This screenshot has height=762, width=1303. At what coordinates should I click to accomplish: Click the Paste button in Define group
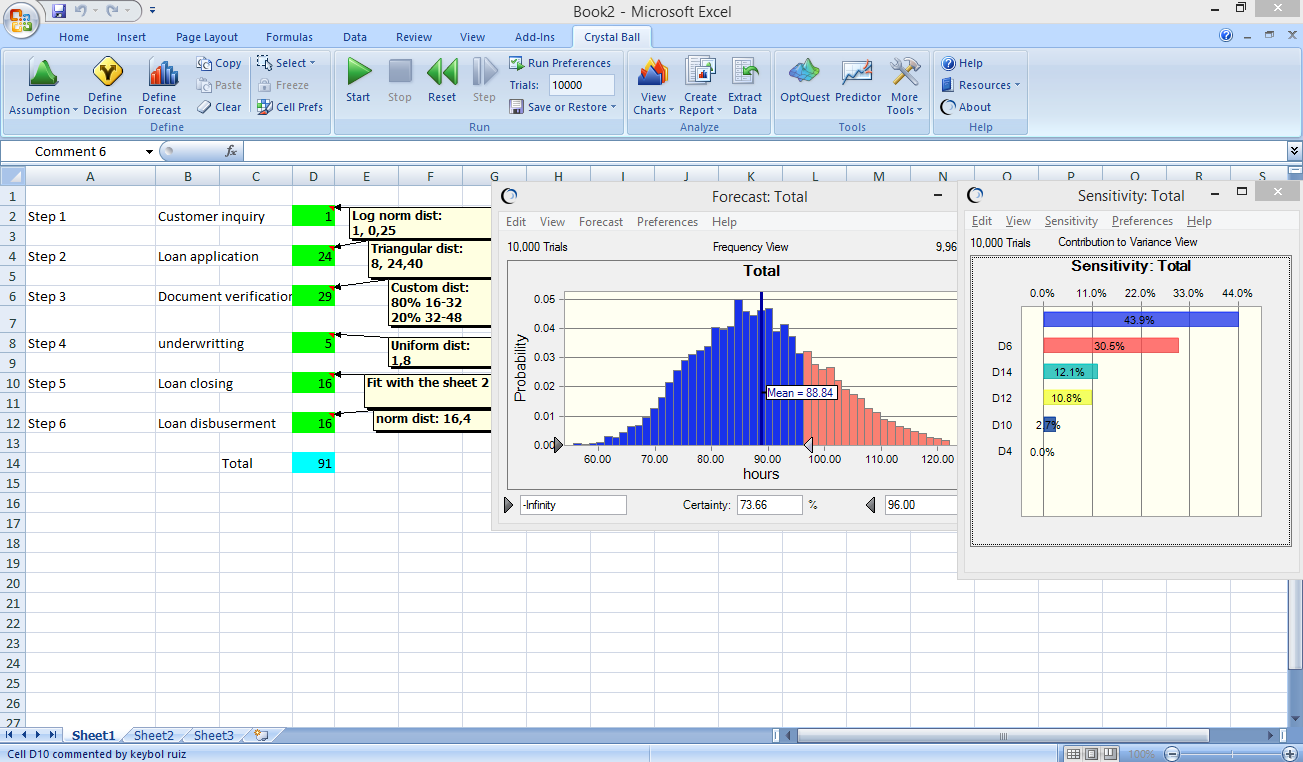pos(219,85)
